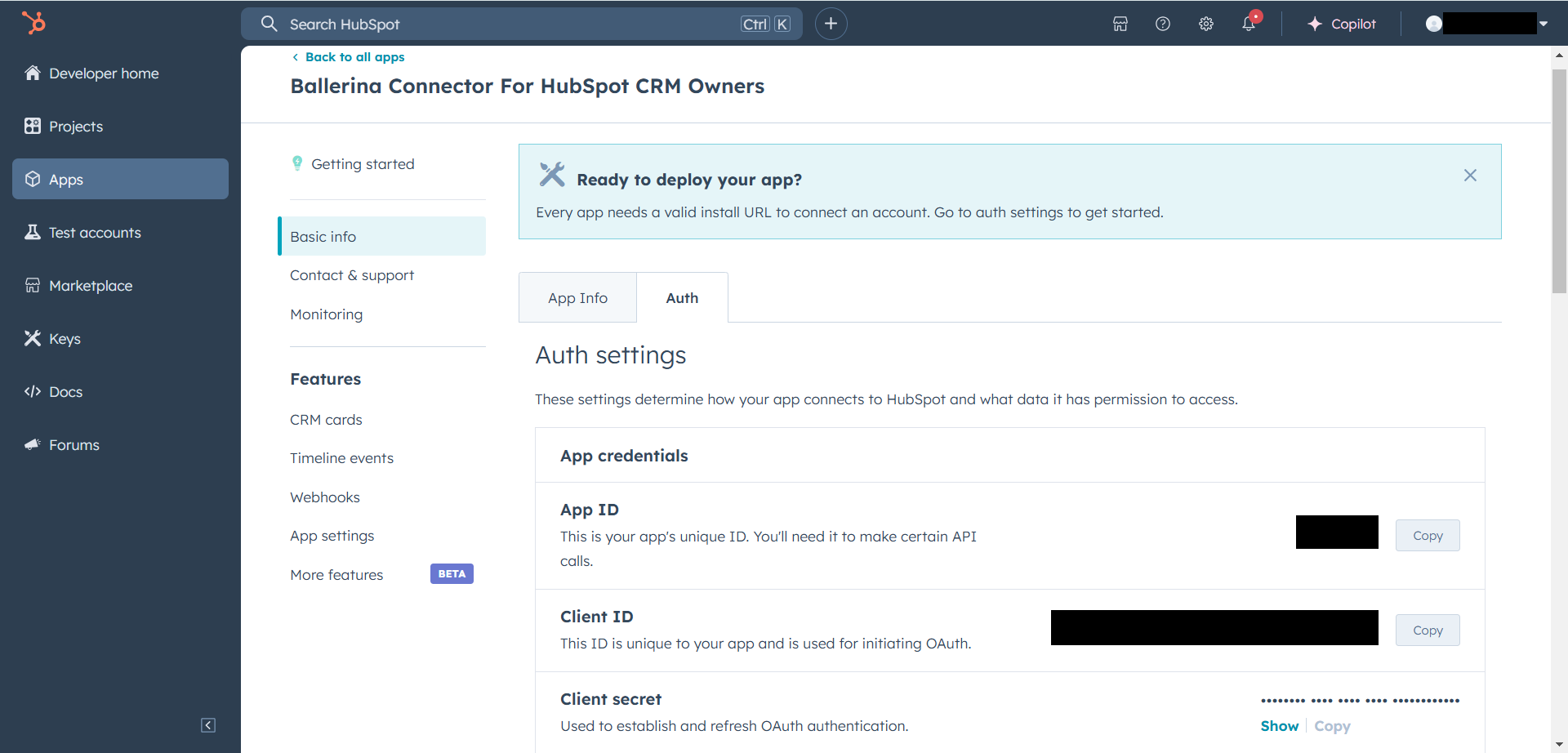Click the Projects grid icon
Screen dimensions: 1568x753
click(33, 126)
